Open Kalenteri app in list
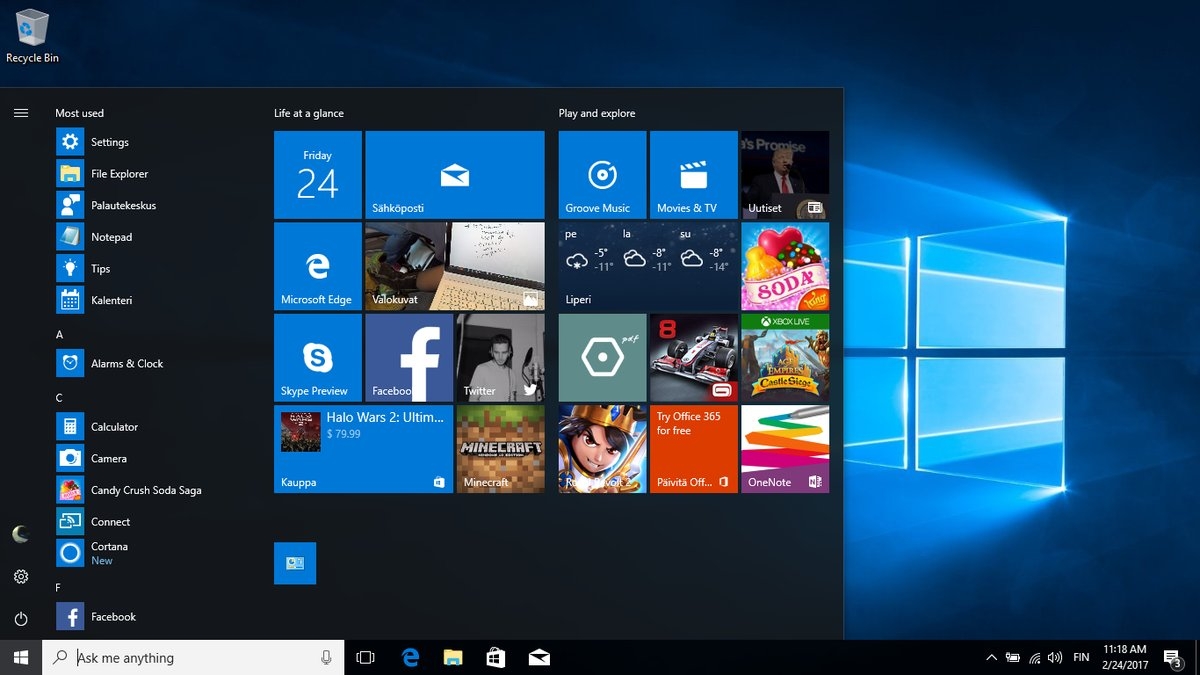 click(x=150, y=300)
